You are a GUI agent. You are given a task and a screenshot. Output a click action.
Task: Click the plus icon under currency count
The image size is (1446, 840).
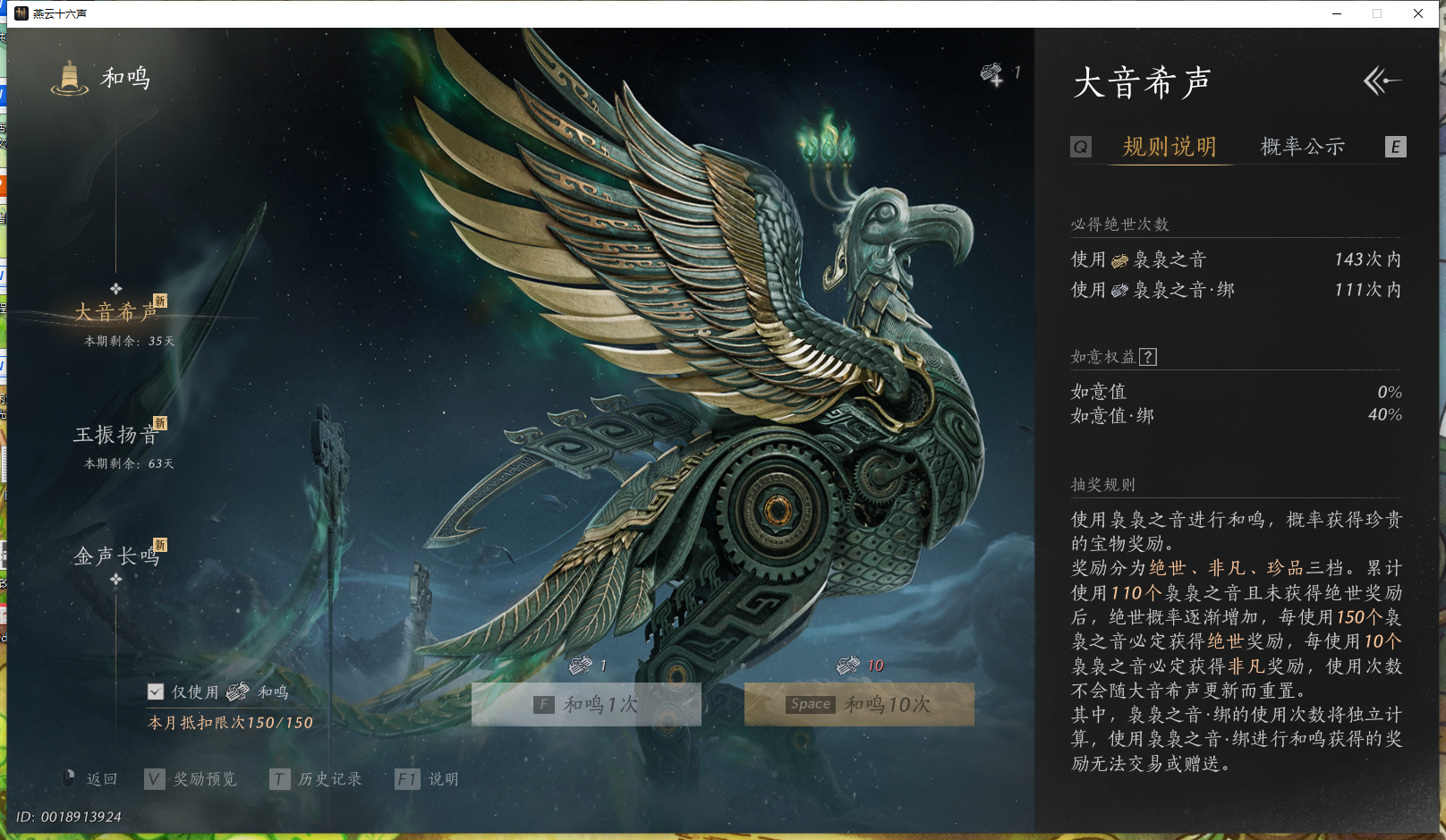point(996,83)
